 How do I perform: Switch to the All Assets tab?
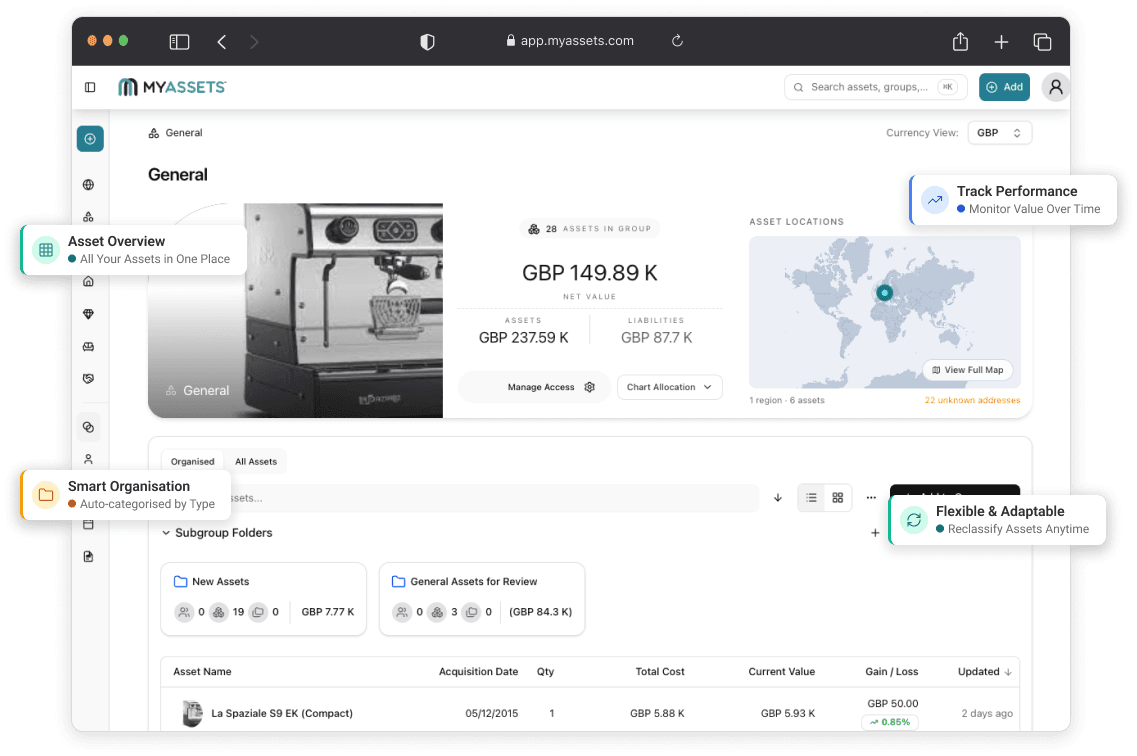pyautogui.click(x=256, y=462)
